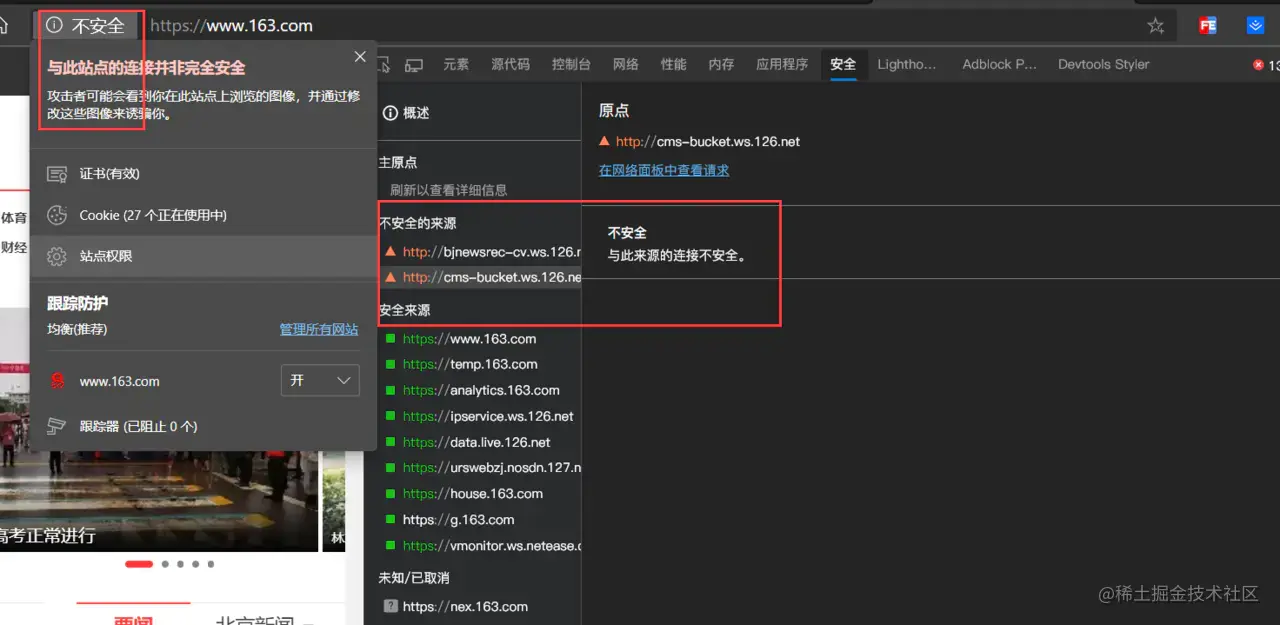Viewport: 1280px width, 625px height.
Task: Click the site permissions gear icon
Action: tap(57, 256)
